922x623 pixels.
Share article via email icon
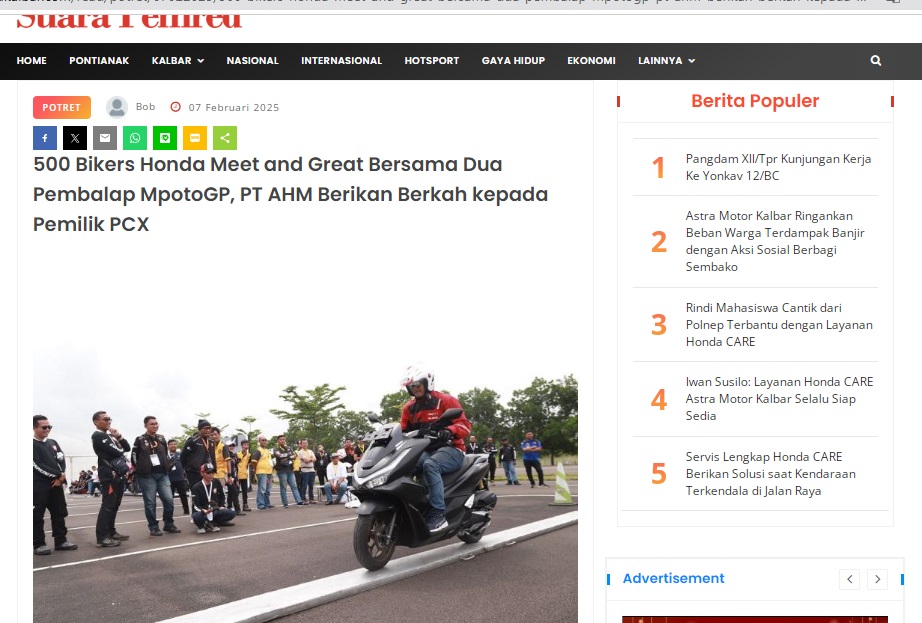(x=105, y=138)
